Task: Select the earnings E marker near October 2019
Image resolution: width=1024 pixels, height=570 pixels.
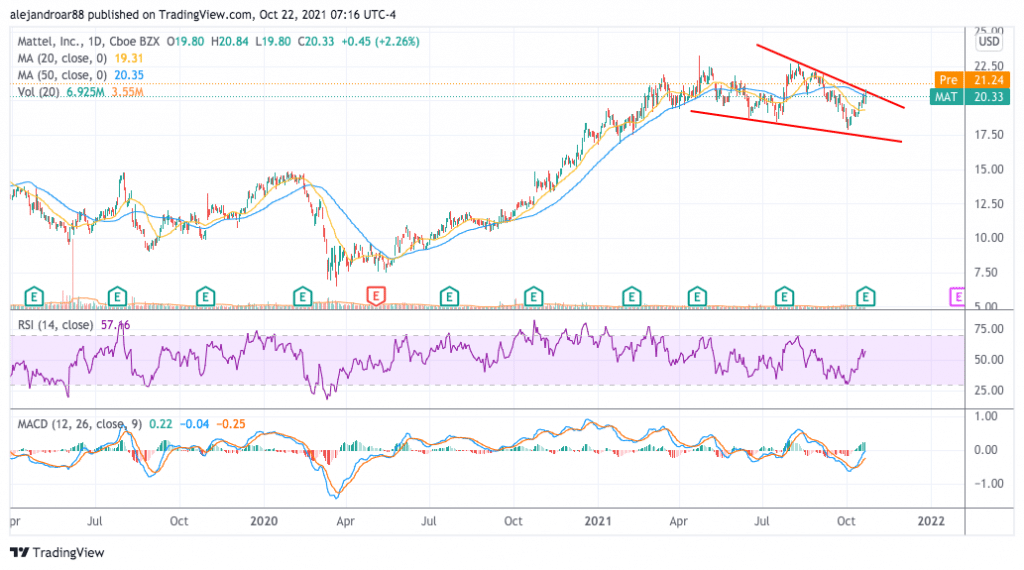Action: 206,296
